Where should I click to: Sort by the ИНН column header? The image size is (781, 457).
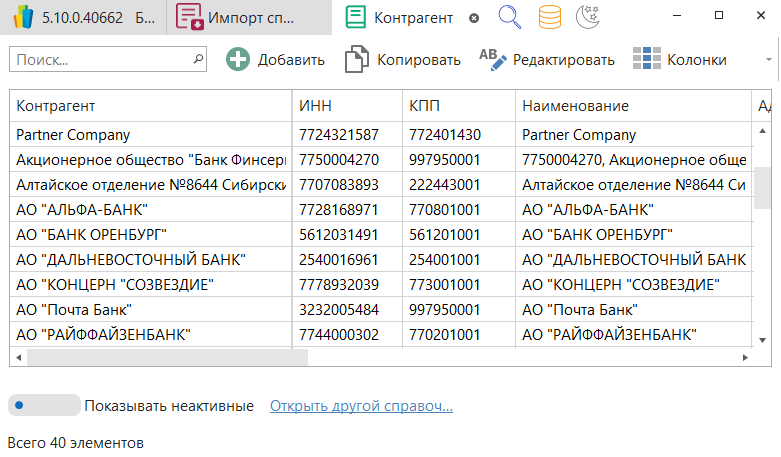[346, 106]
